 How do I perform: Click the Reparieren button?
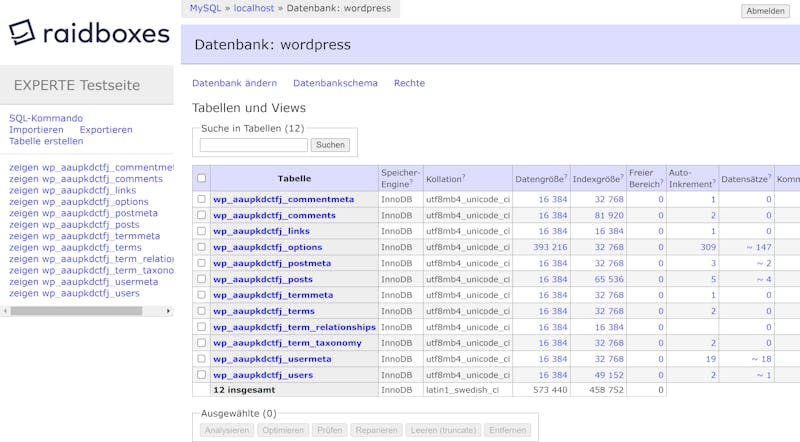coord(376,430)
